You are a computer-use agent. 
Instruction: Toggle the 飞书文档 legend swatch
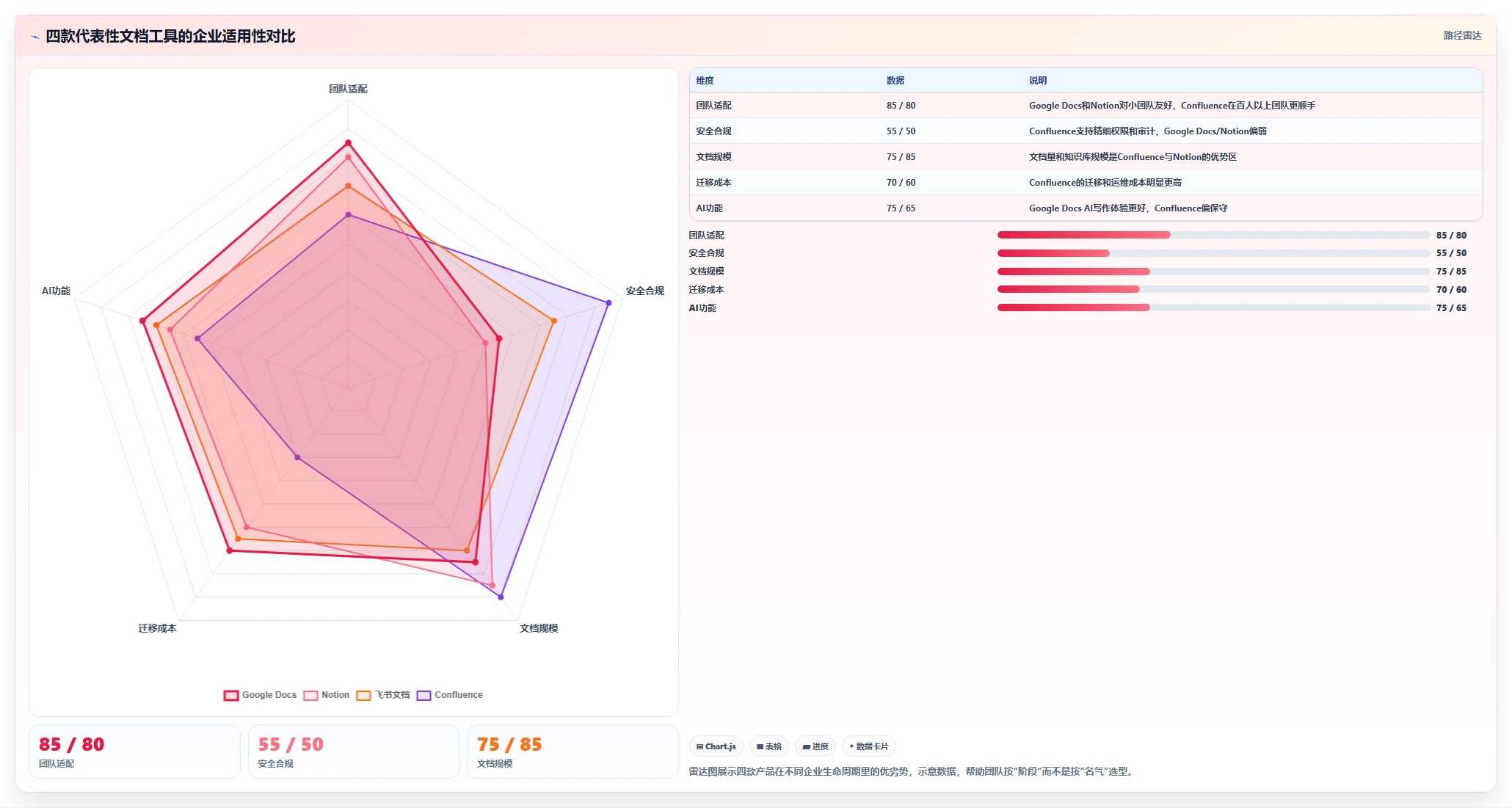point(364,695)
